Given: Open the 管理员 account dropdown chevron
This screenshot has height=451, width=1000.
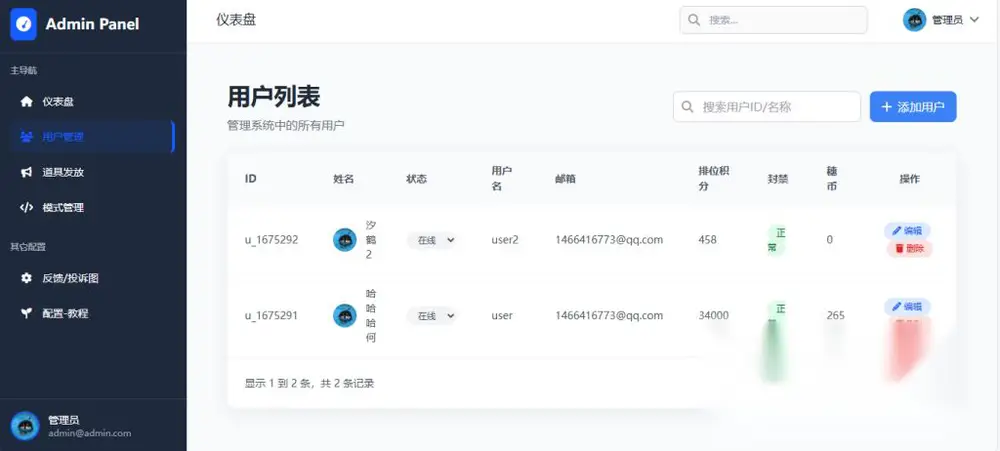Looking at the screenshot, I should click(x=974, y=20).
